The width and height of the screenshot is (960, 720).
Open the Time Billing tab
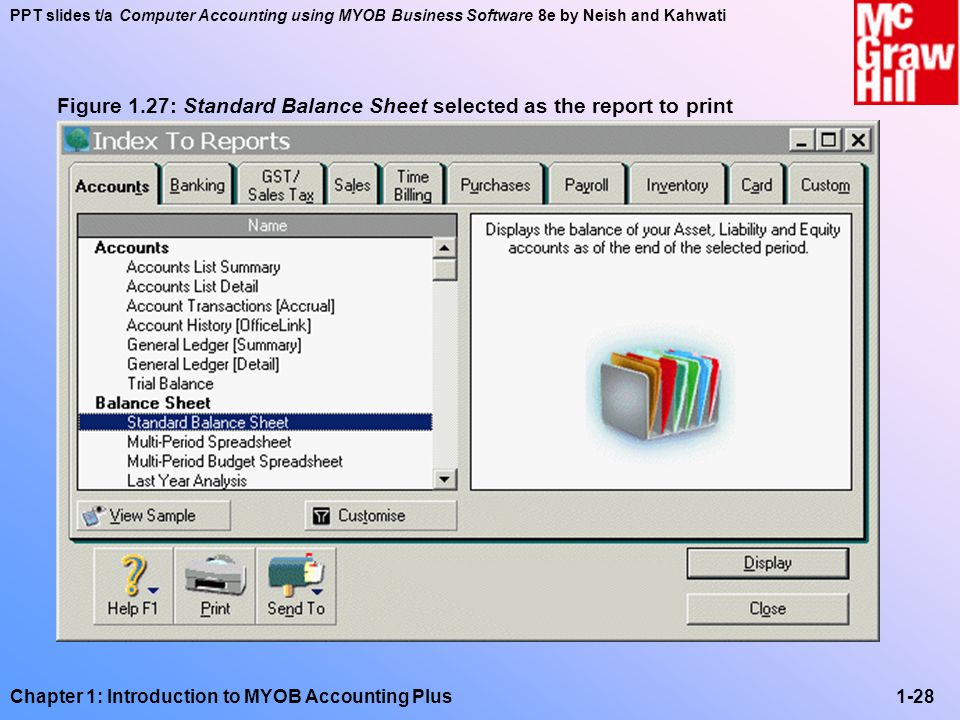pos(413,185)
